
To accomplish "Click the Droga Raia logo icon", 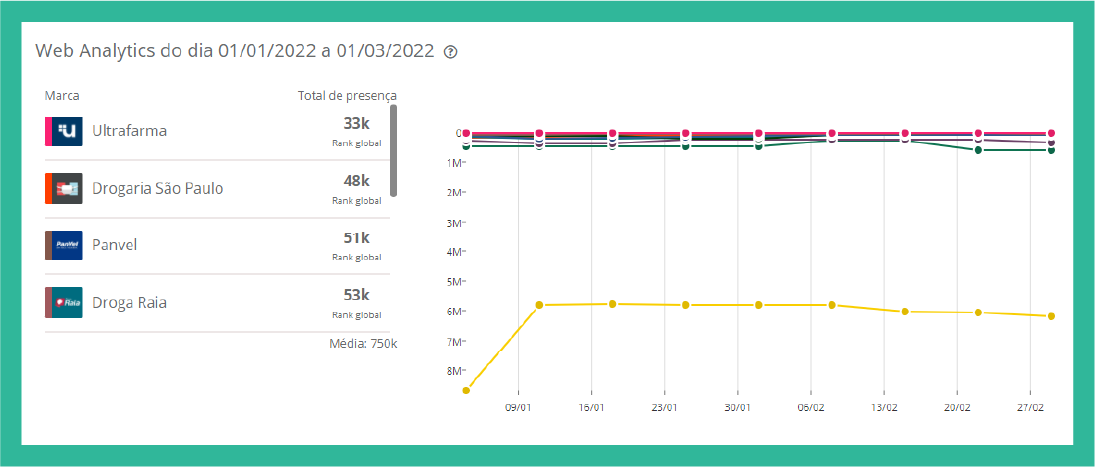I will pyautogui.click(x=67, y=302).
